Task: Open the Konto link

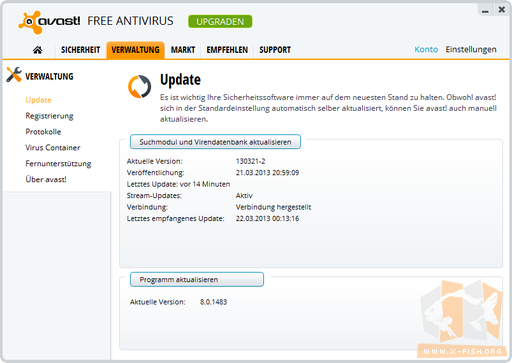Action: point(426,49)
